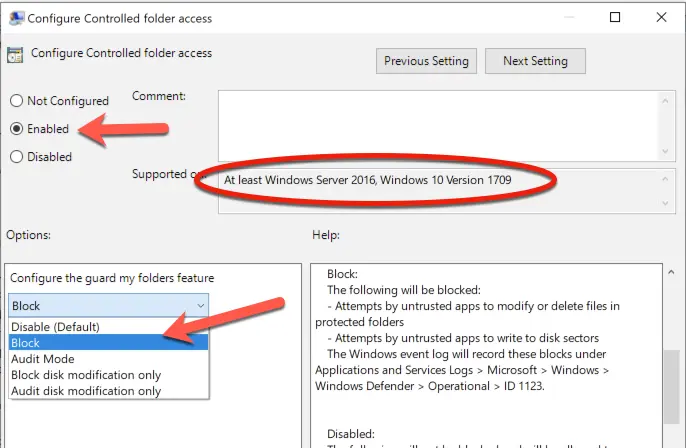This screenshot has width=686, height=448.
Task: Select the Not Configured radio button
Action: click(x=16, y=101)
